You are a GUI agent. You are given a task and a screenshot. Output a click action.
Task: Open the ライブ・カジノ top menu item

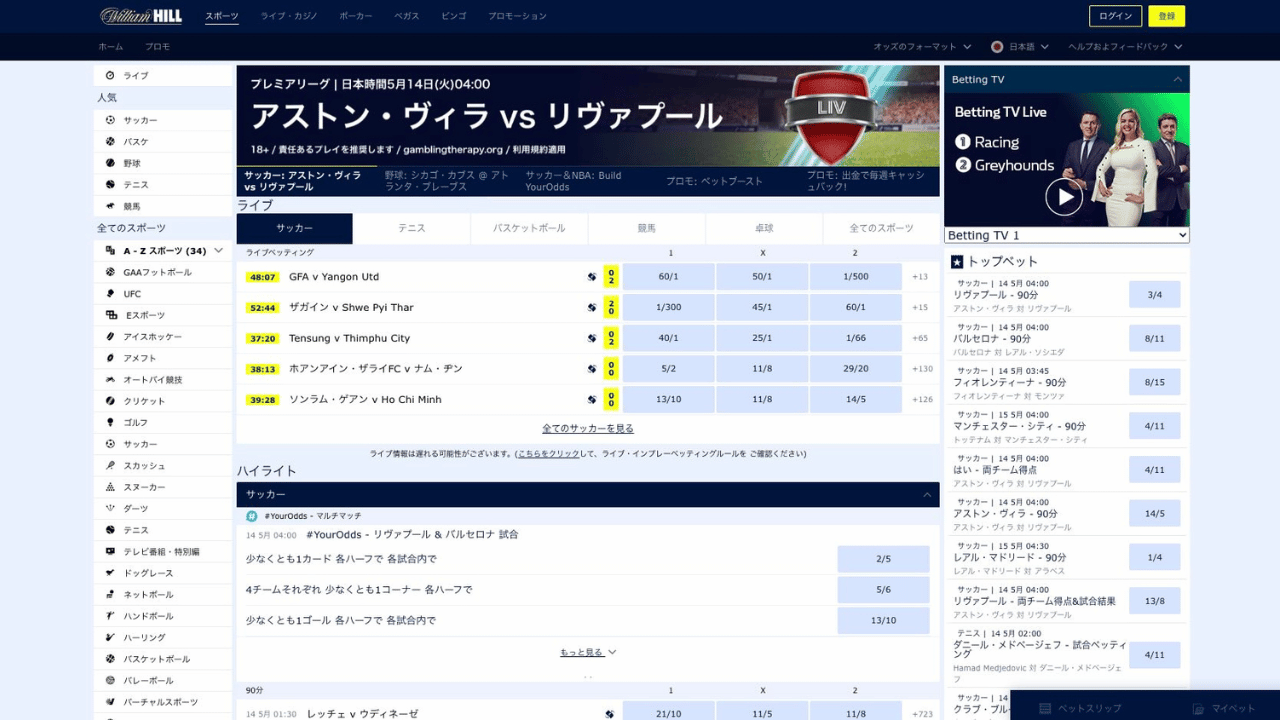click(289, 16)
